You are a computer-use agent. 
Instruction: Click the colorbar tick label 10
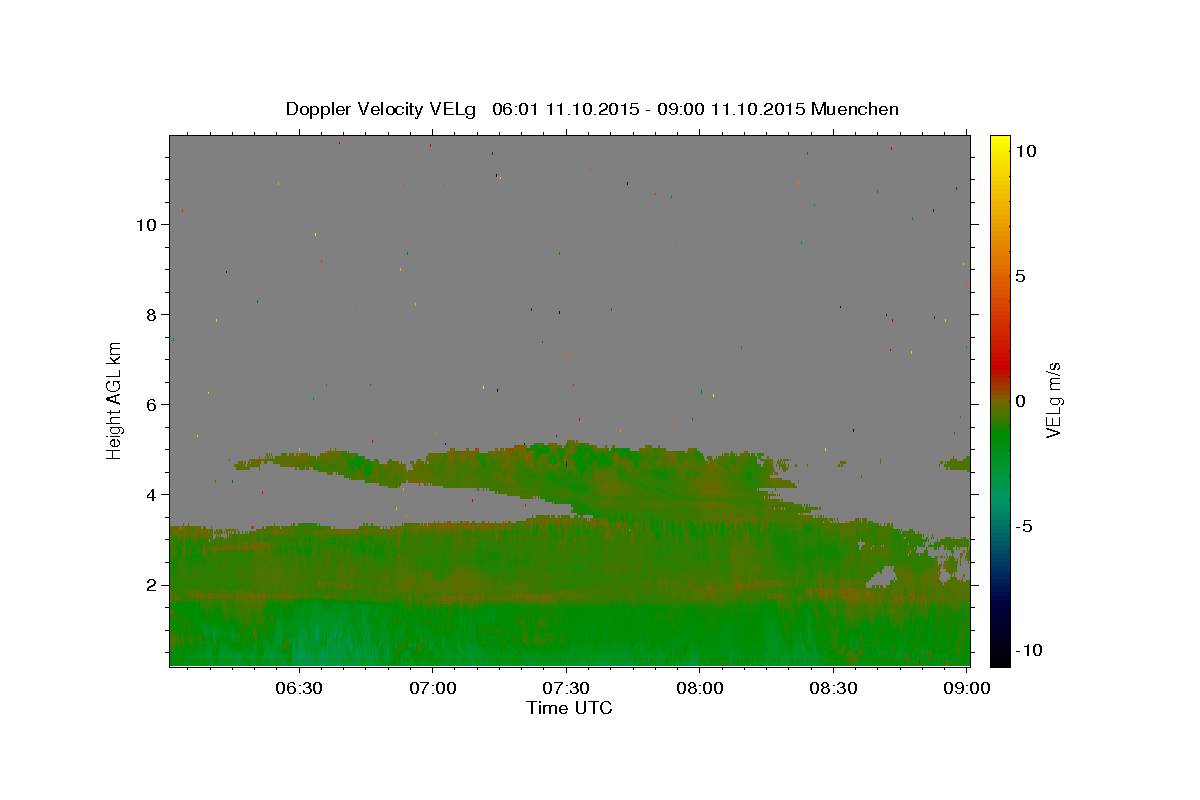tap(1025, 150)
